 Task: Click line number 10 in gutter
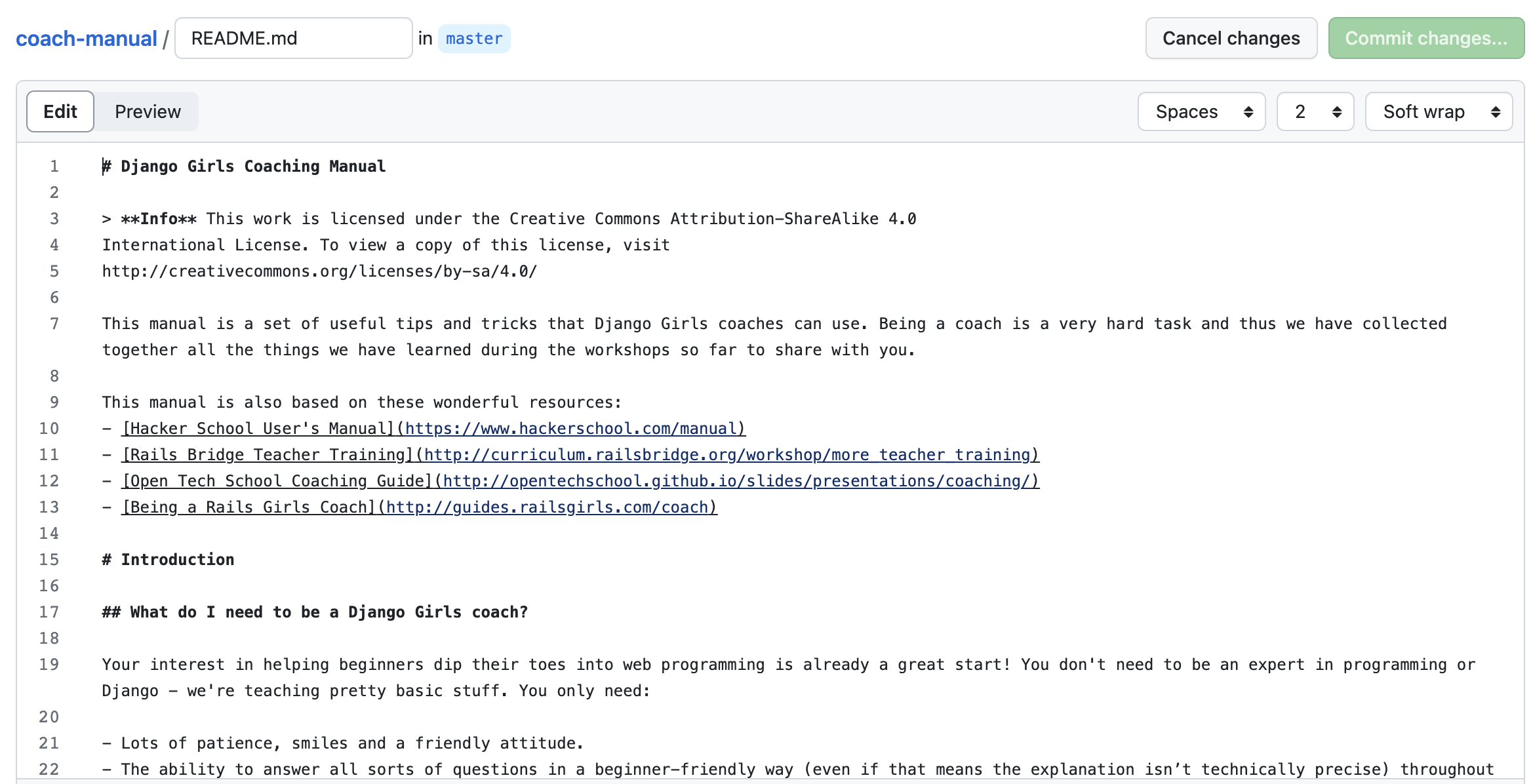coord(49,429)
